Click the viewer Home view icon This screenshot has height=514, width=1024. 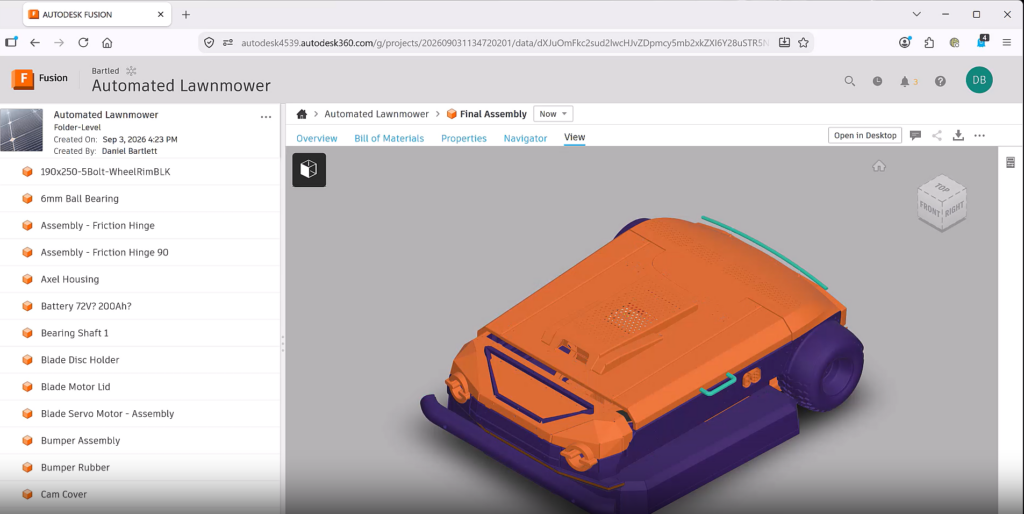879,166
